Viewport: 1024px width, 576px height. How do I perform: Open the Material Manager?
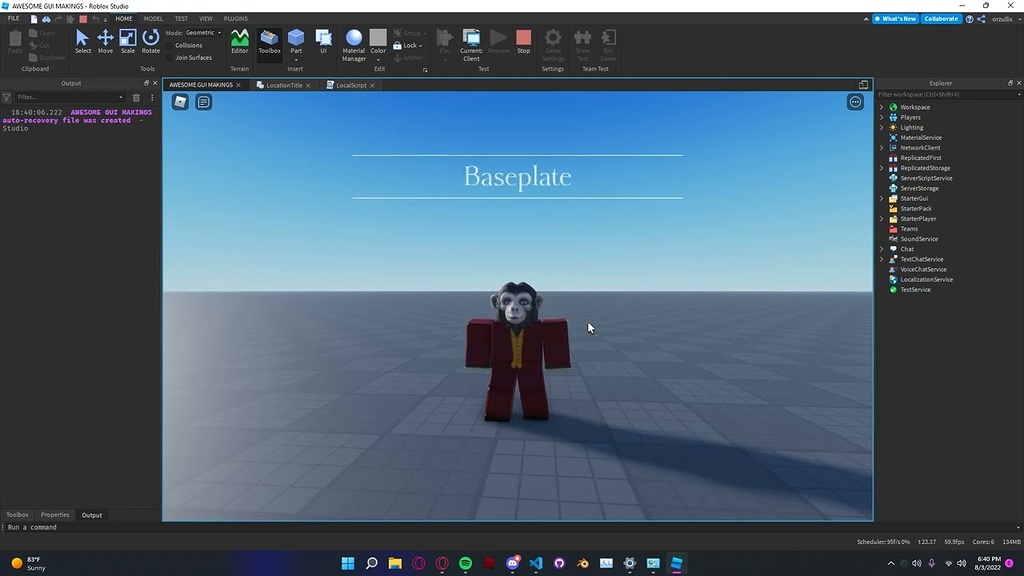click(353, 41)
